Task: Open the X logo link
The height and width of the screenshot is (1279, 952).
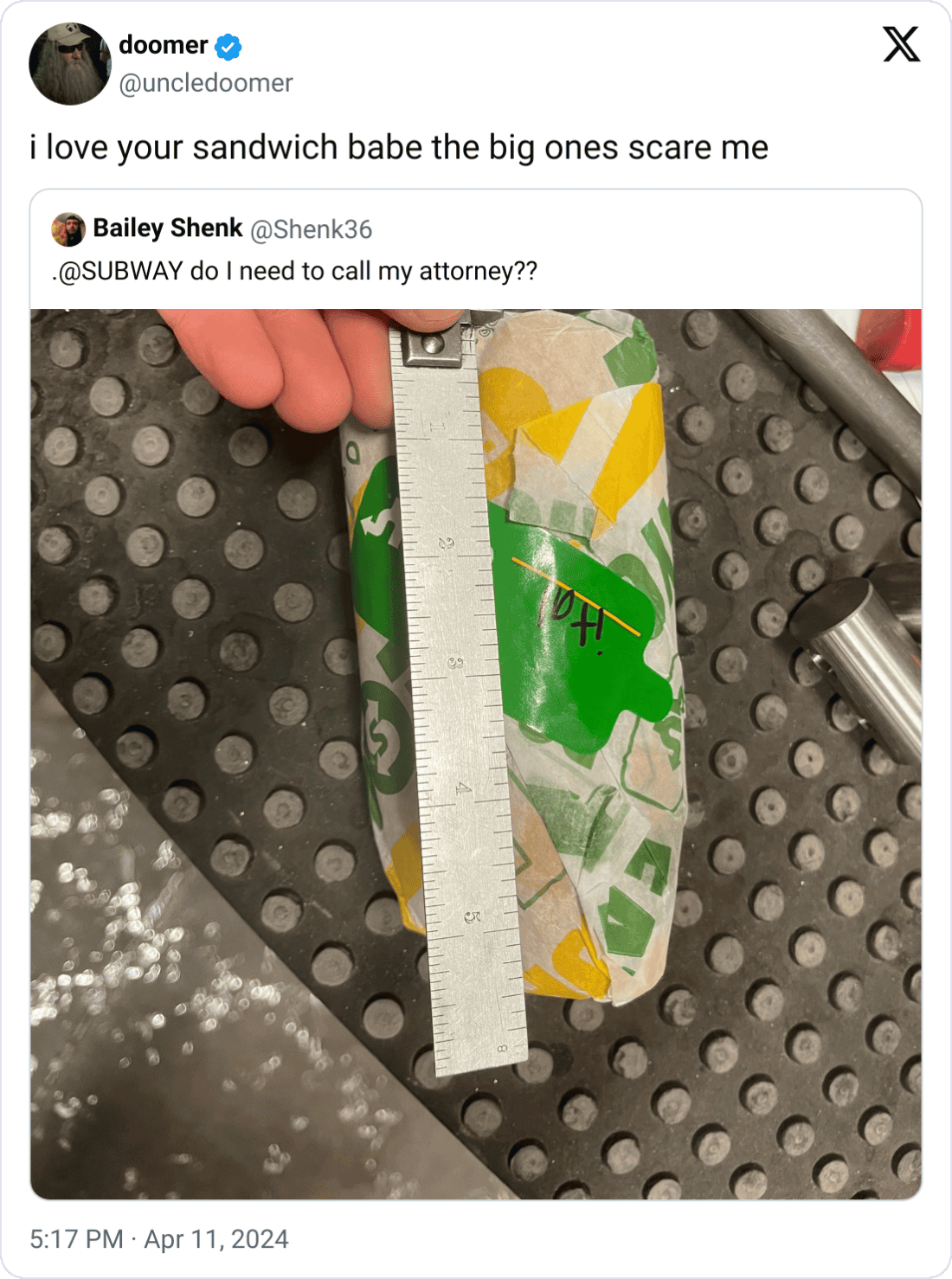Action: coord(901,44)
